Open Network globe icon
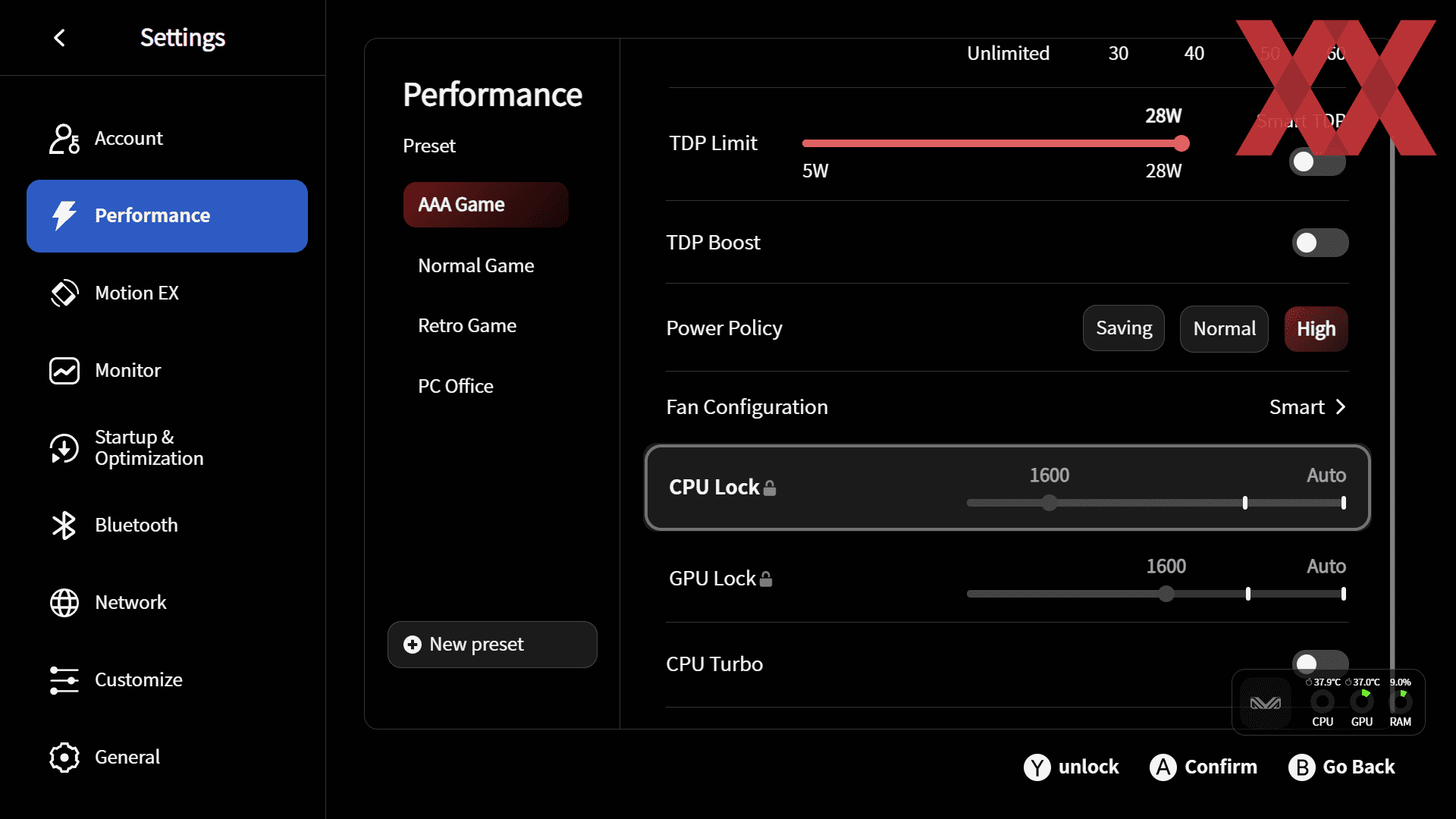The image size is (1456, 819). tap(64, 603)
